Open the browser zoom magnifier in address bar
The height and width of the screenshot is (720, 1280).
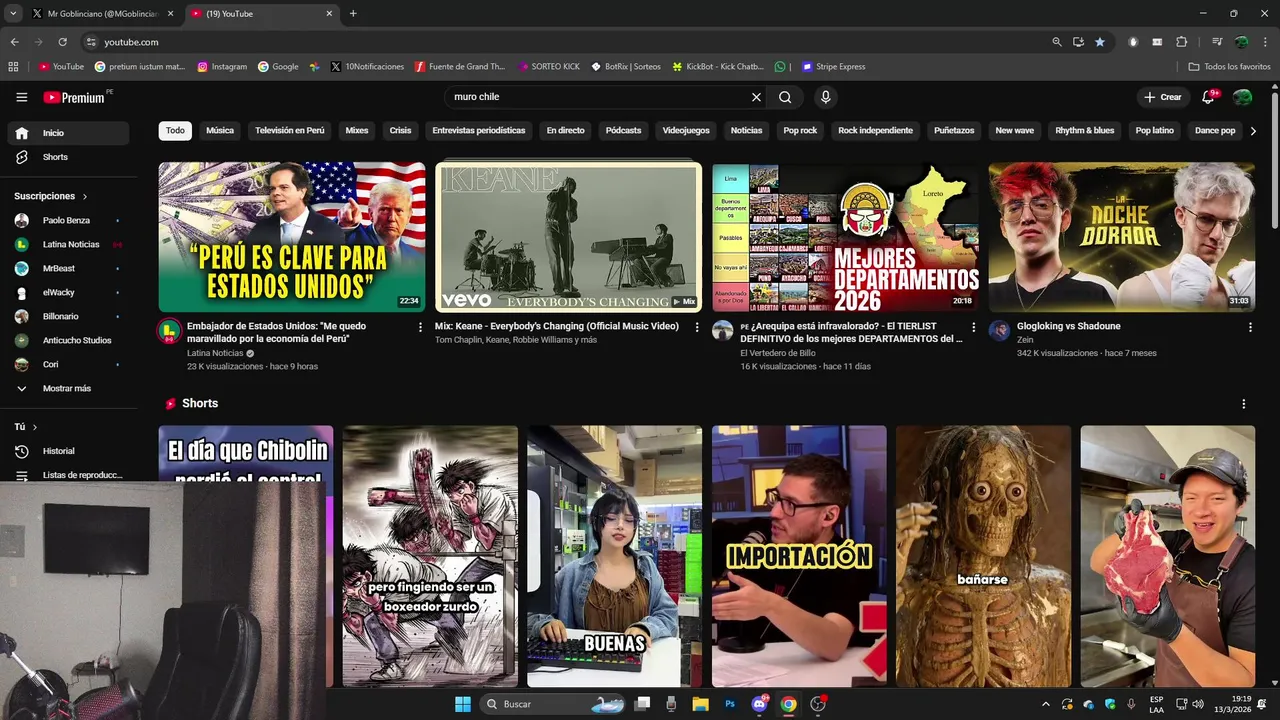click(x=1057, y=42)
